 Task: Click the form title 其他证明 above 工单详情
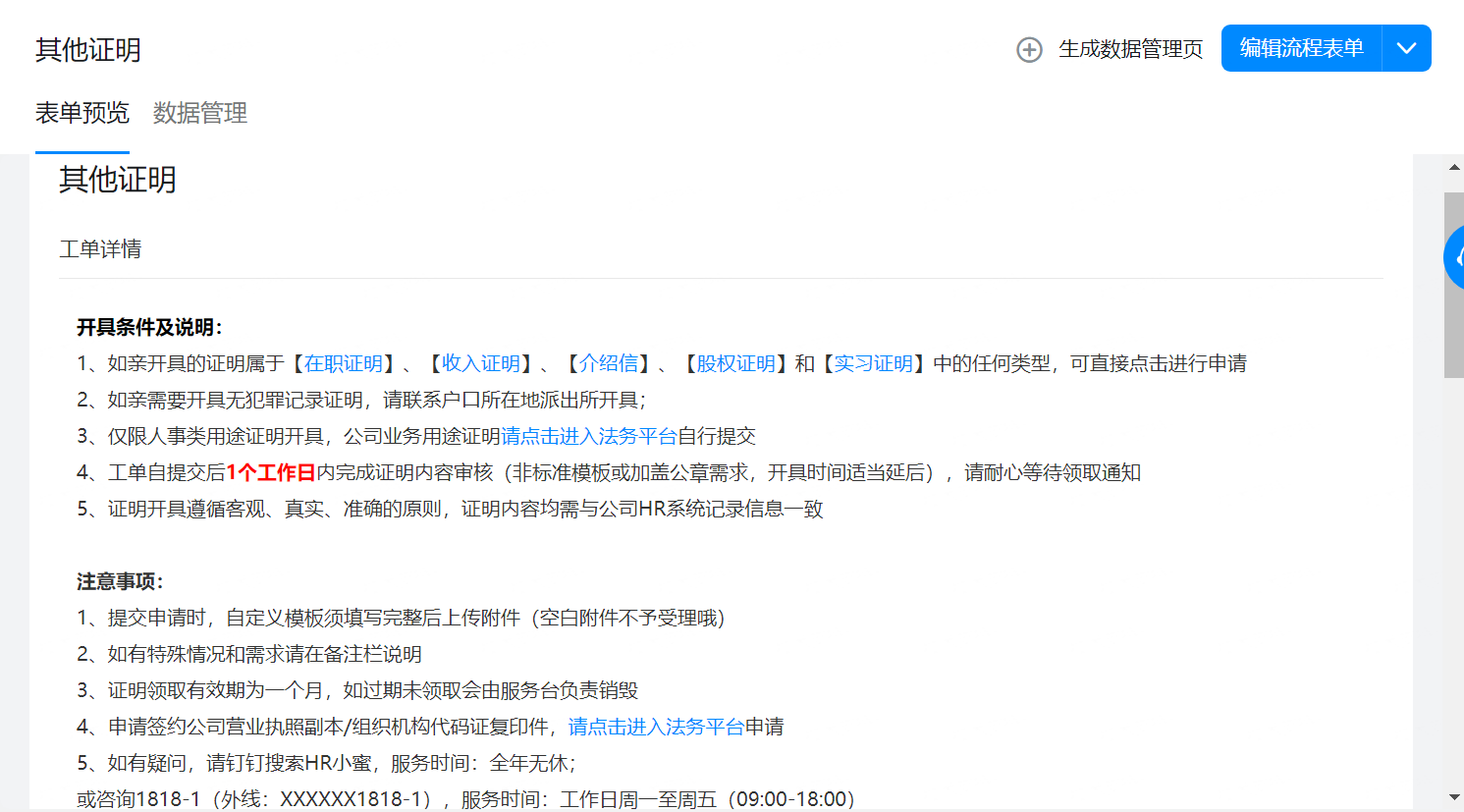118,180
